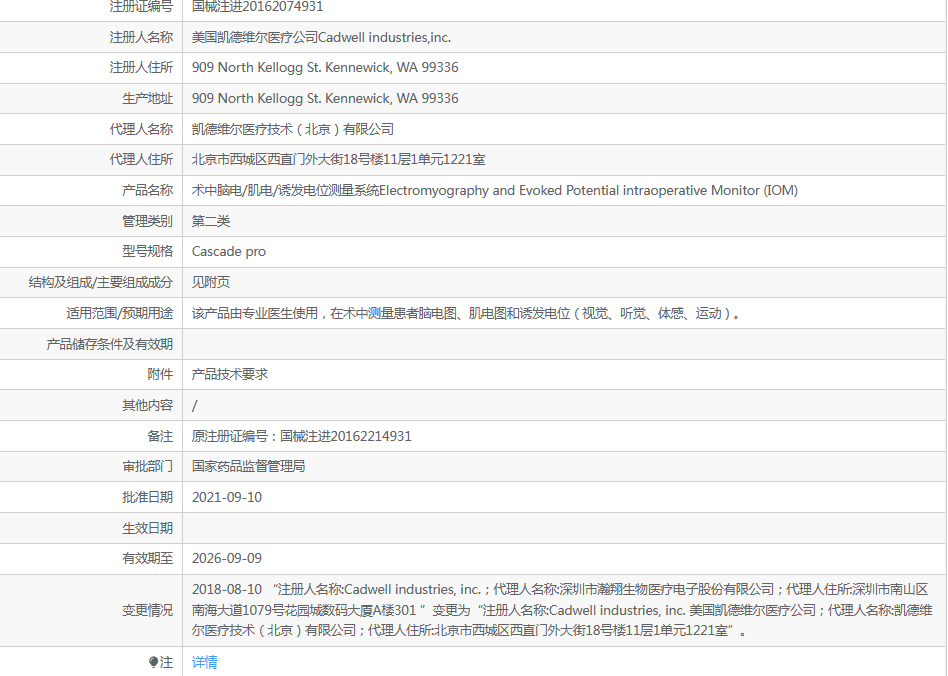This screenshot has width=948, height=676.
Task: Select approval department 国家药品监督管理局
Action: pyautogui.click(x=248, y=467)
